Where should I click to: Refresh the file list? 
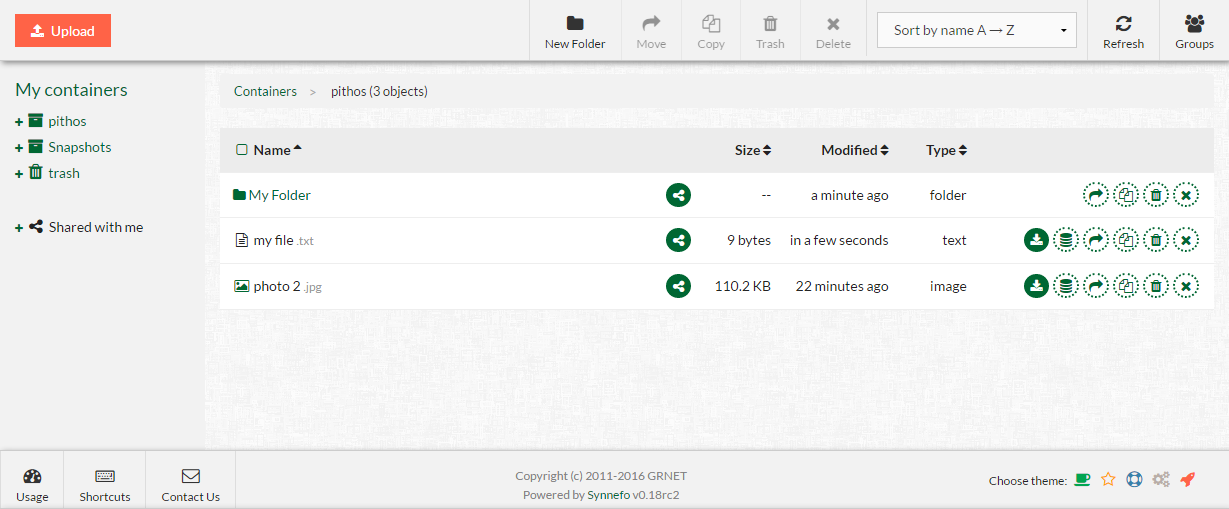[x=1123, y=31]
